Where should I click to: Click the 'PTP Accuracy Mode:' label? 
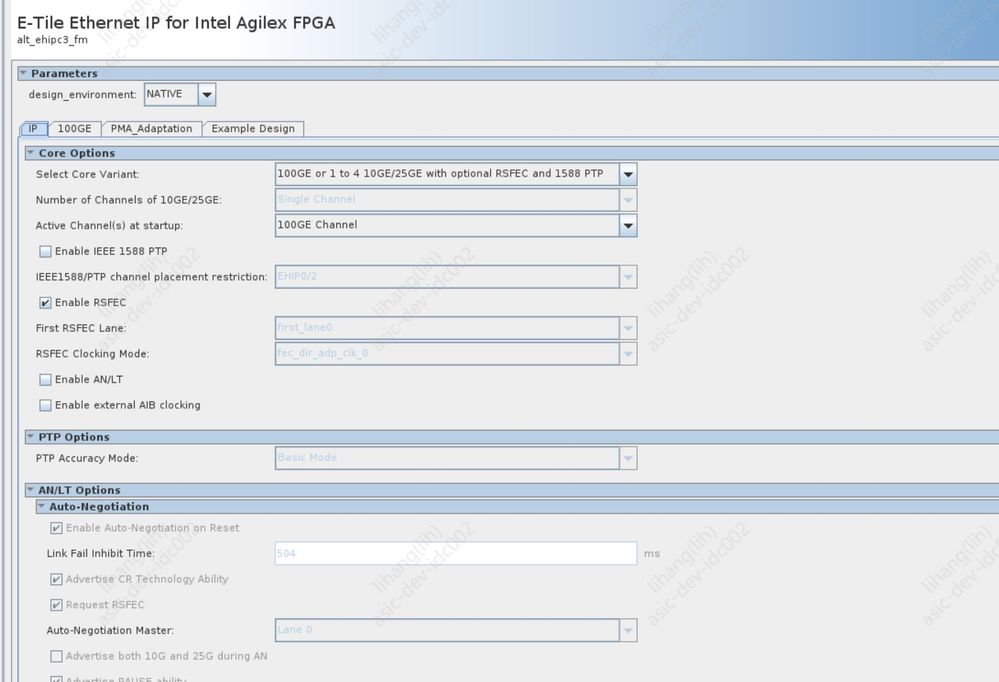click(87, 458)
